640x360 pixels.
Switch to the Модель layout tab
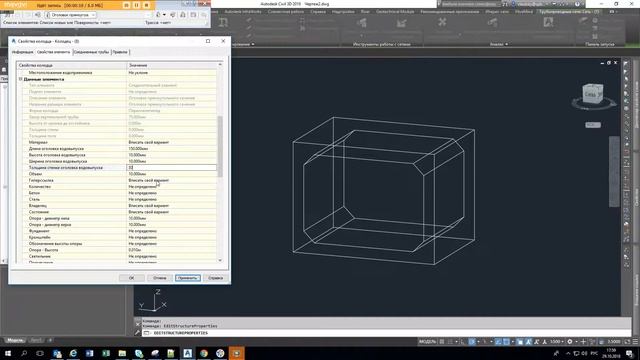tap(16, 340)
